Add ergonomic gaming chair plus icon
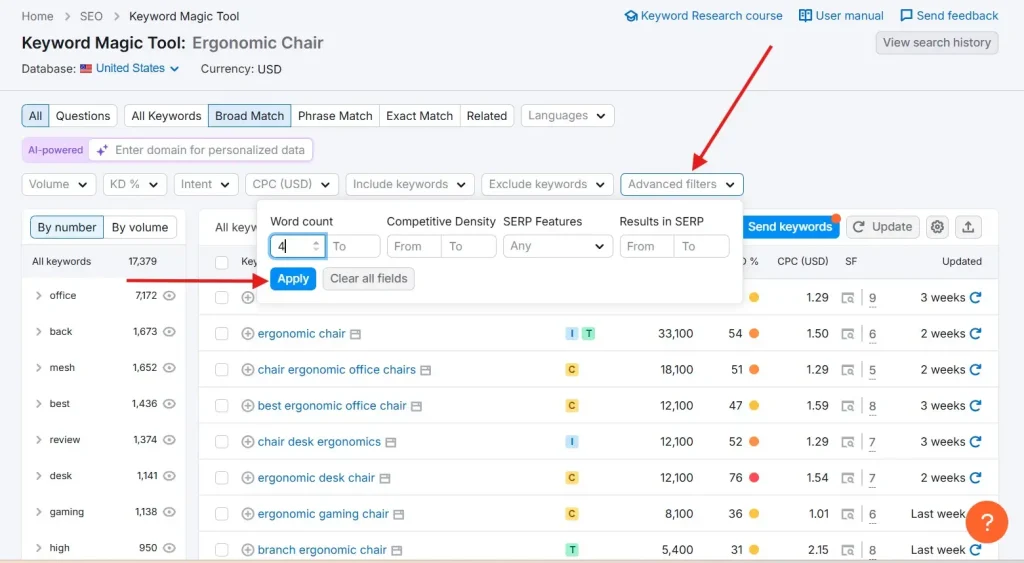 pyautogui.click(x=248, y=514)
